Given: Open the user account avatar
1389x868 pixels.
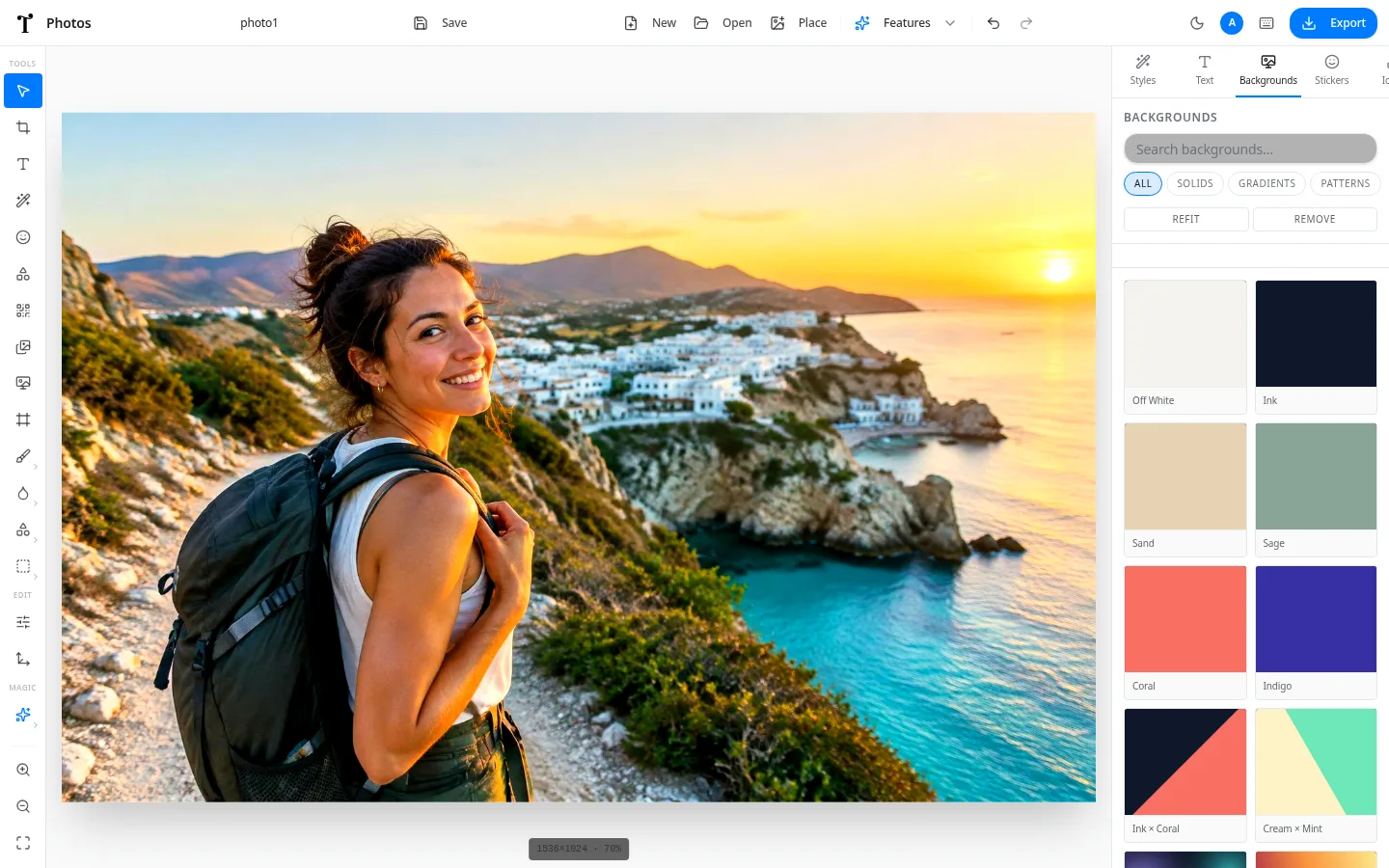Looking at the screenshot, I should point(1232,23).
